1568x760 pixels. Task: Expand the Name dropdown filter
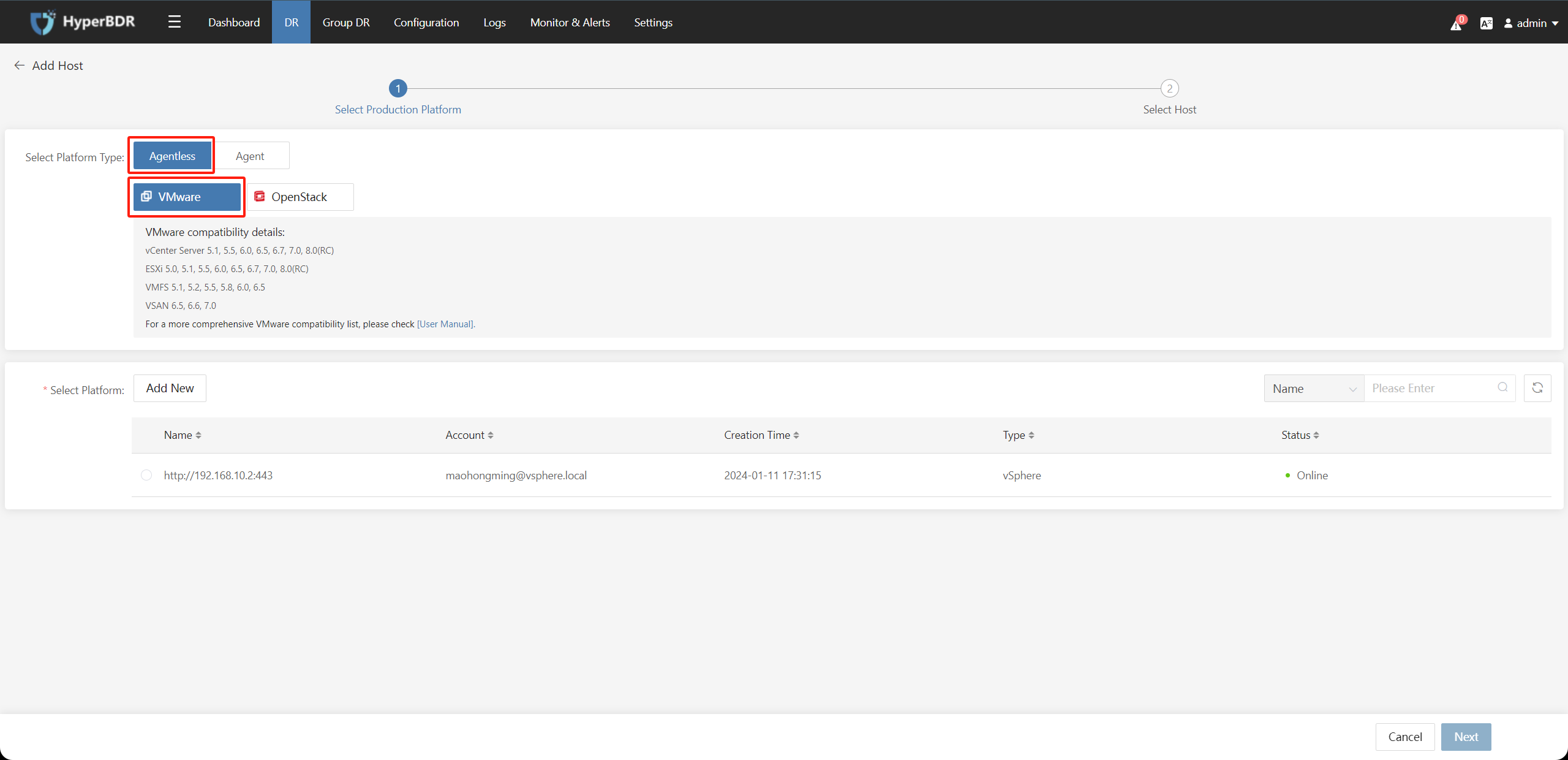[1312, 388]
